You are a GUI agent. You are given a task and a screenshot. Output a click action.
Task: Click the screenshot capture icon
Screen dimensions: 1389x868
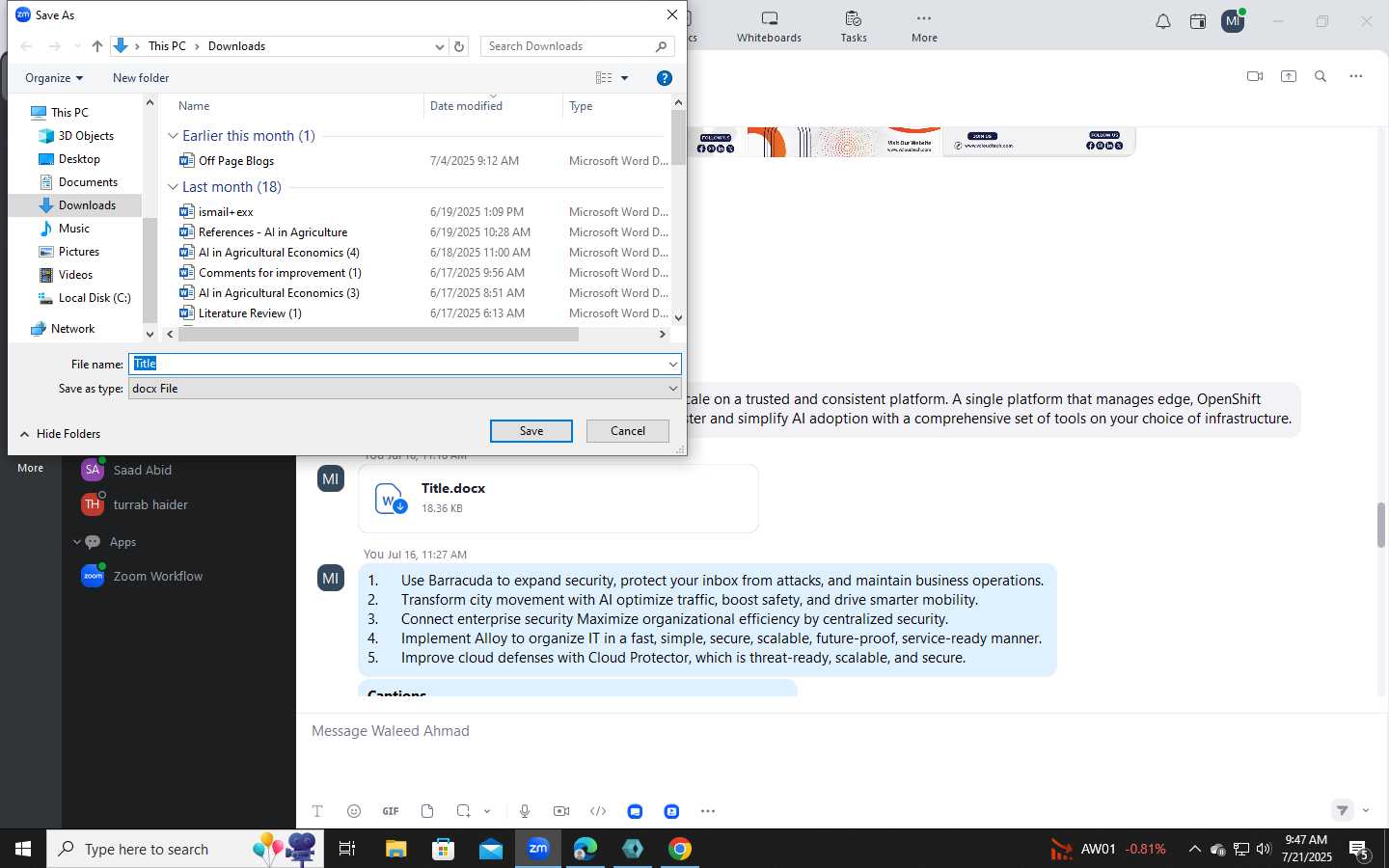(x=464, y=811)
